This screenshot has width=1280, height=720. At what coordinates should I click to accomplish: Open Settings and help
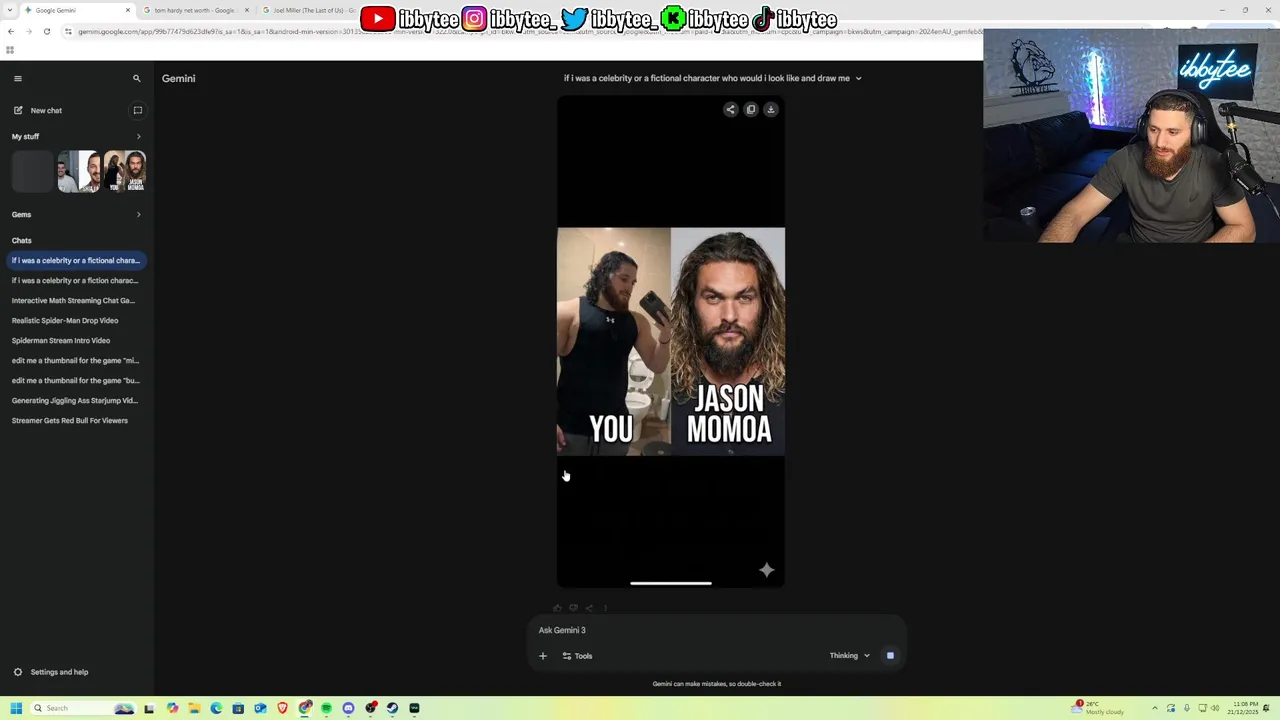[x=50, y=672]
